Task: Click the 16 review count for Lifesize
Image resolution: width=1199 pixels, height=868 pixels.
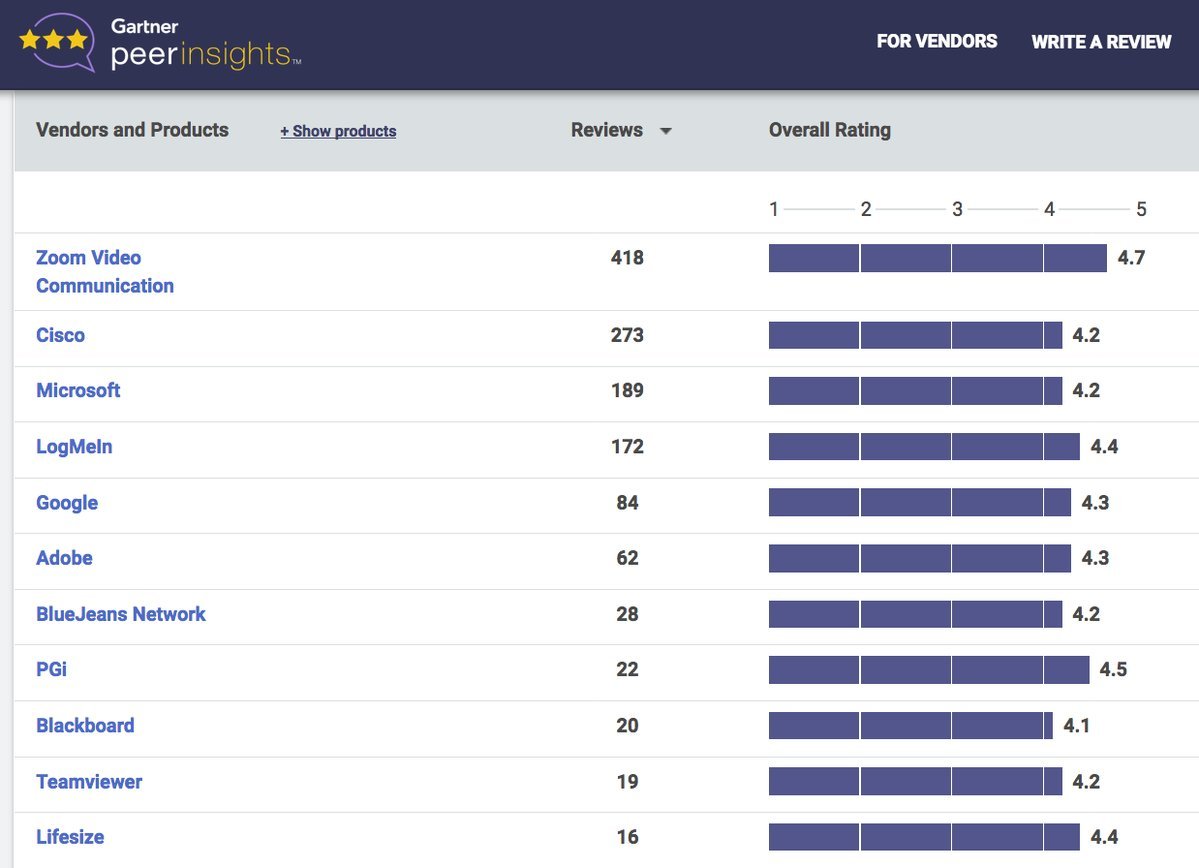Action: [x=627, y=837]
